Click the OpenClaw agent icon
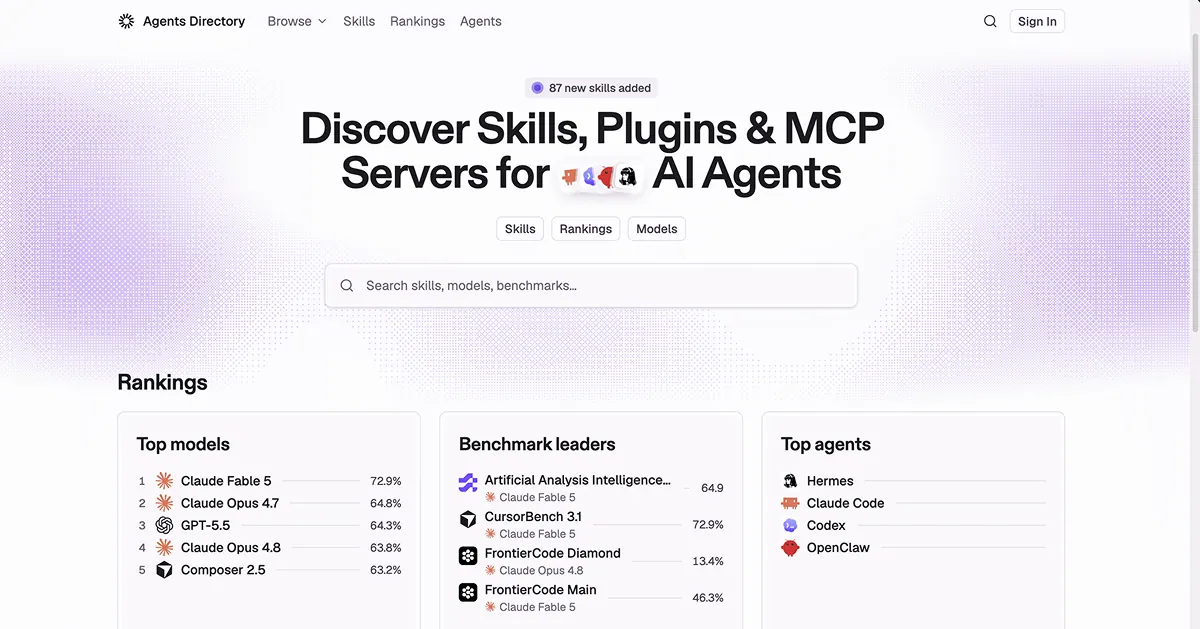The width and height of the screenshot is (1200, 629). tap(790, 547)
